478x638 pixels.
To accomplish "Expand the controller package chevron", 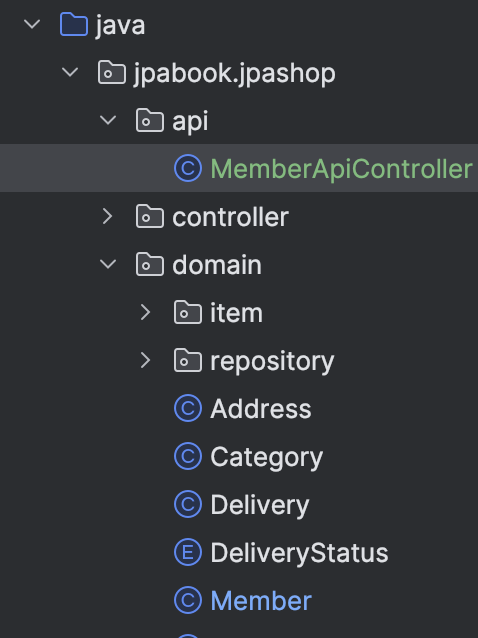I will [107, 216].
